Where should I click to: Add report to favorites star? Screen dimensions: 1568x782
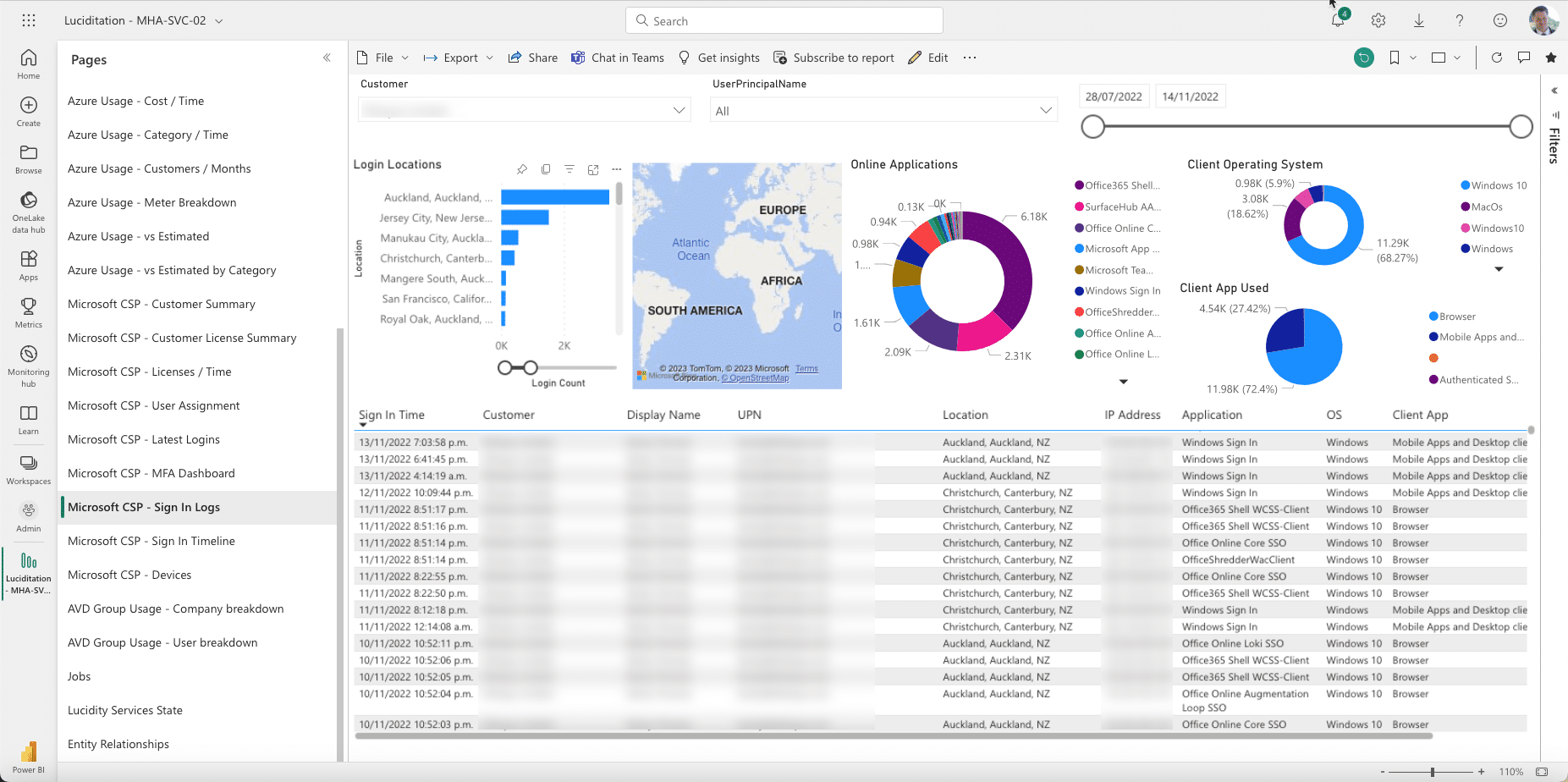pos(1551,58)
